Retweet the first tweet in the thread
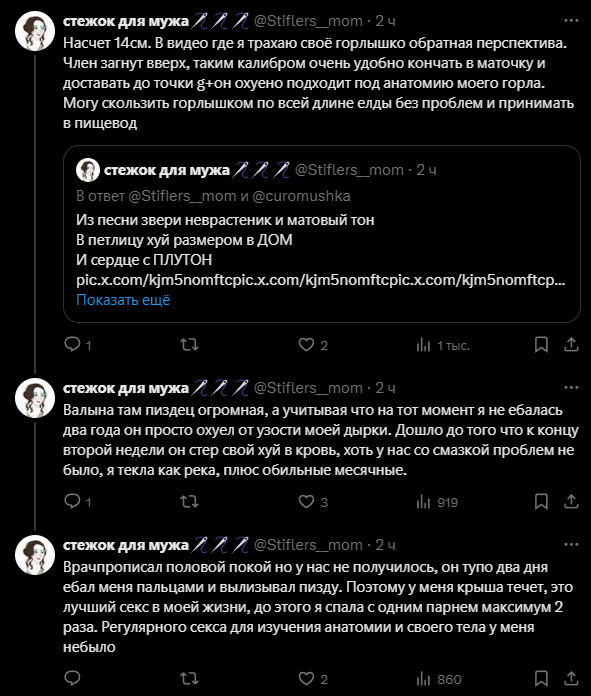The height and width of the screenshot is (696, 591). click(189, 344)
